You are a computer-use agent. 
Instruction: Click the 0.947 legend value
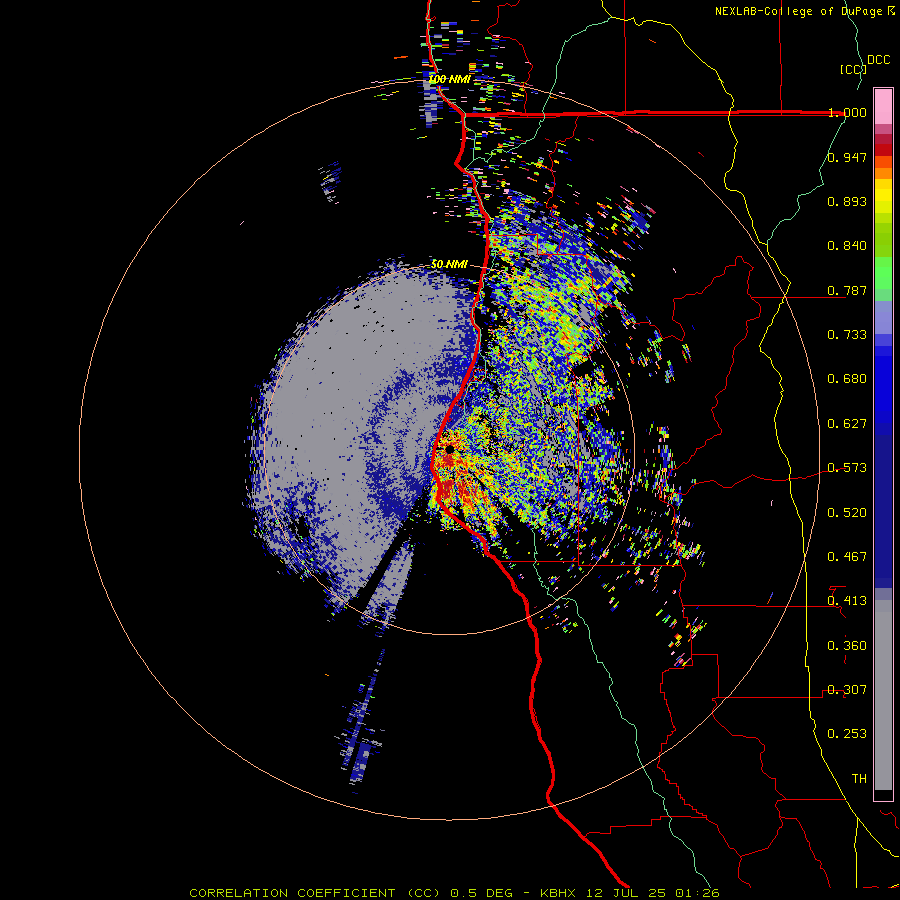[x=847, y=157]
